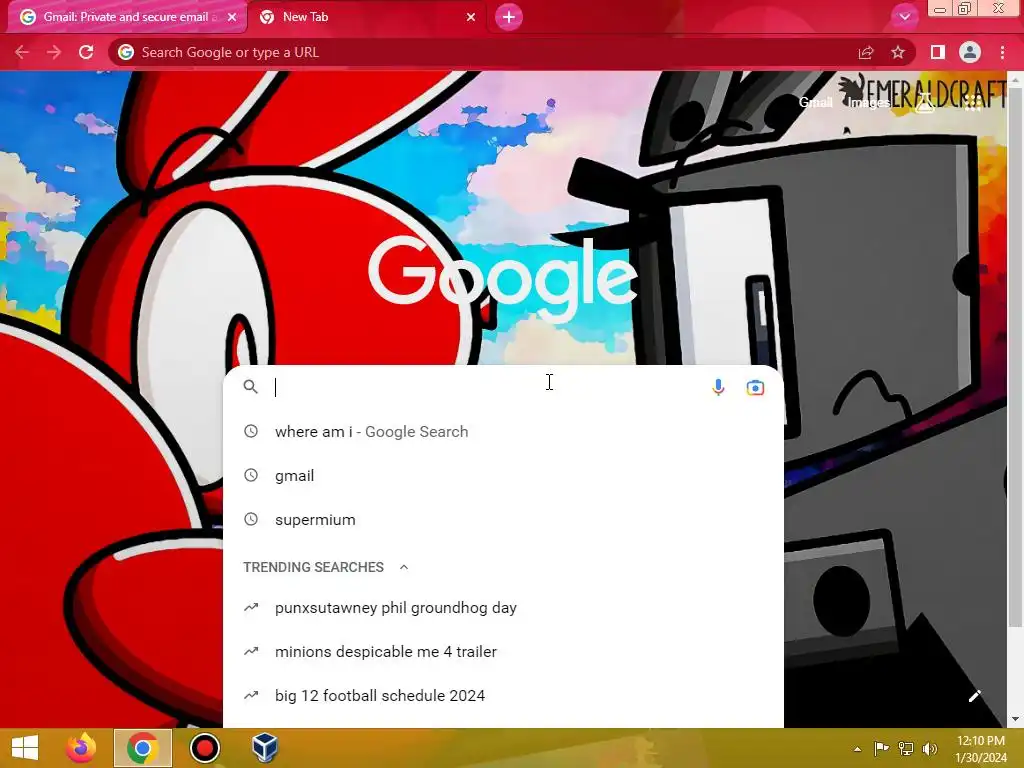Click the forward navigation arrow
Screen dimensions: 1024x768
click(54, 52)
